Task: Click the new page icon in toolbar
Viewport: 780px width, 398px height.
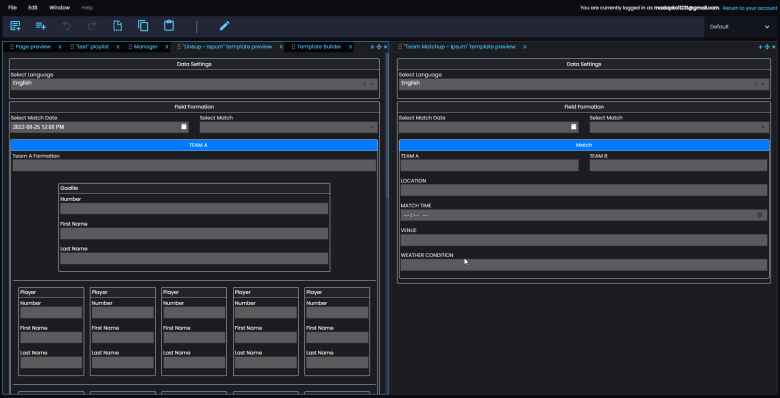Action: [15, 26]
